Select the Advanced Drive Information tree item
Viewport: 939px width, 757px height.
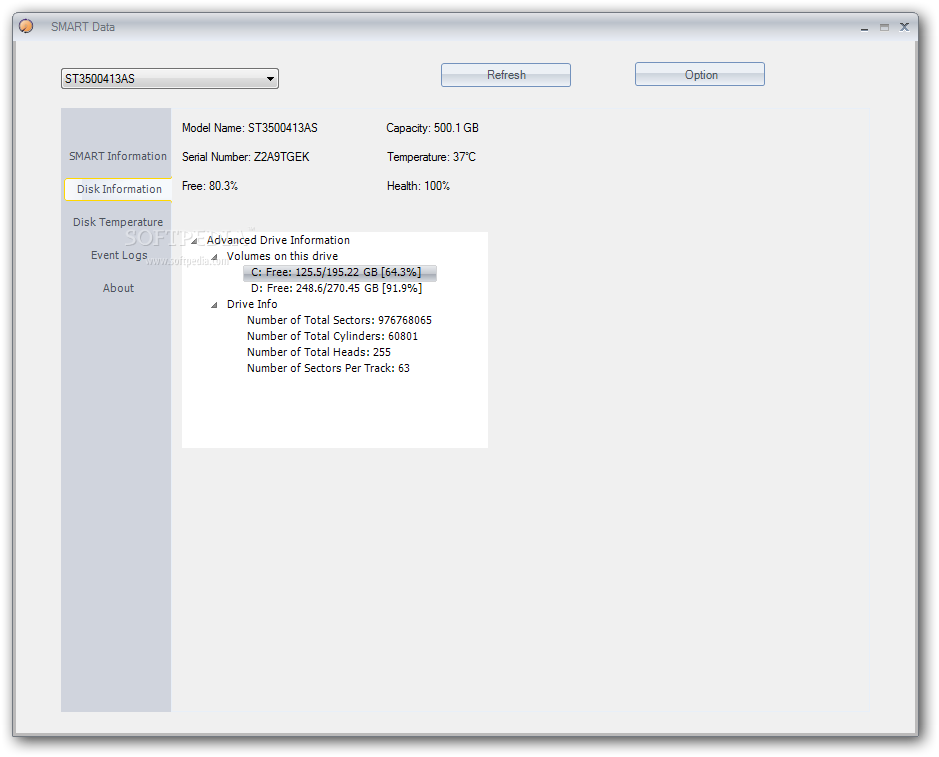278,240
